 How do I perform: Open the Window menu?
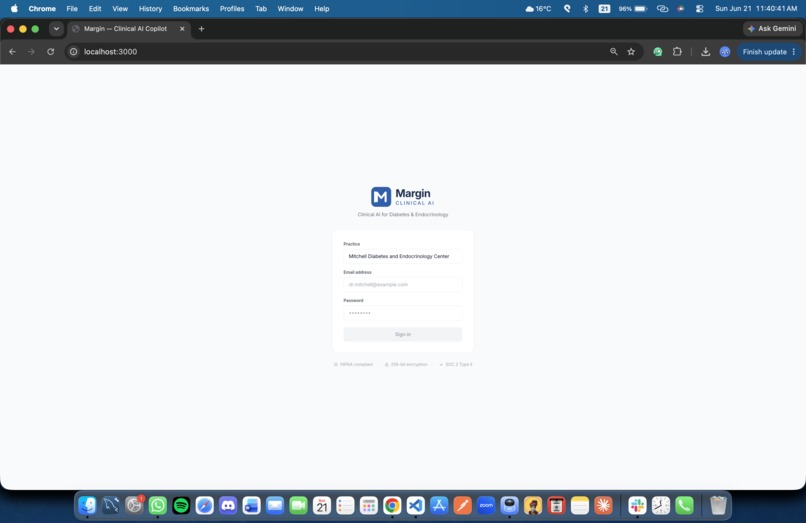[x=290, y=9]
